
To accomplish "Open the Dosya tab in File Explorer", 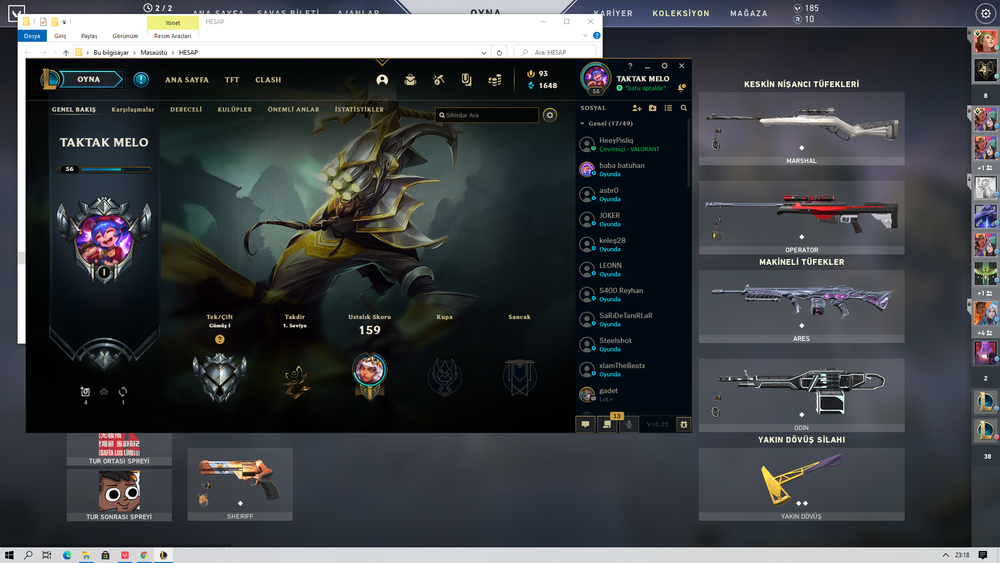I will pos(32,36).
